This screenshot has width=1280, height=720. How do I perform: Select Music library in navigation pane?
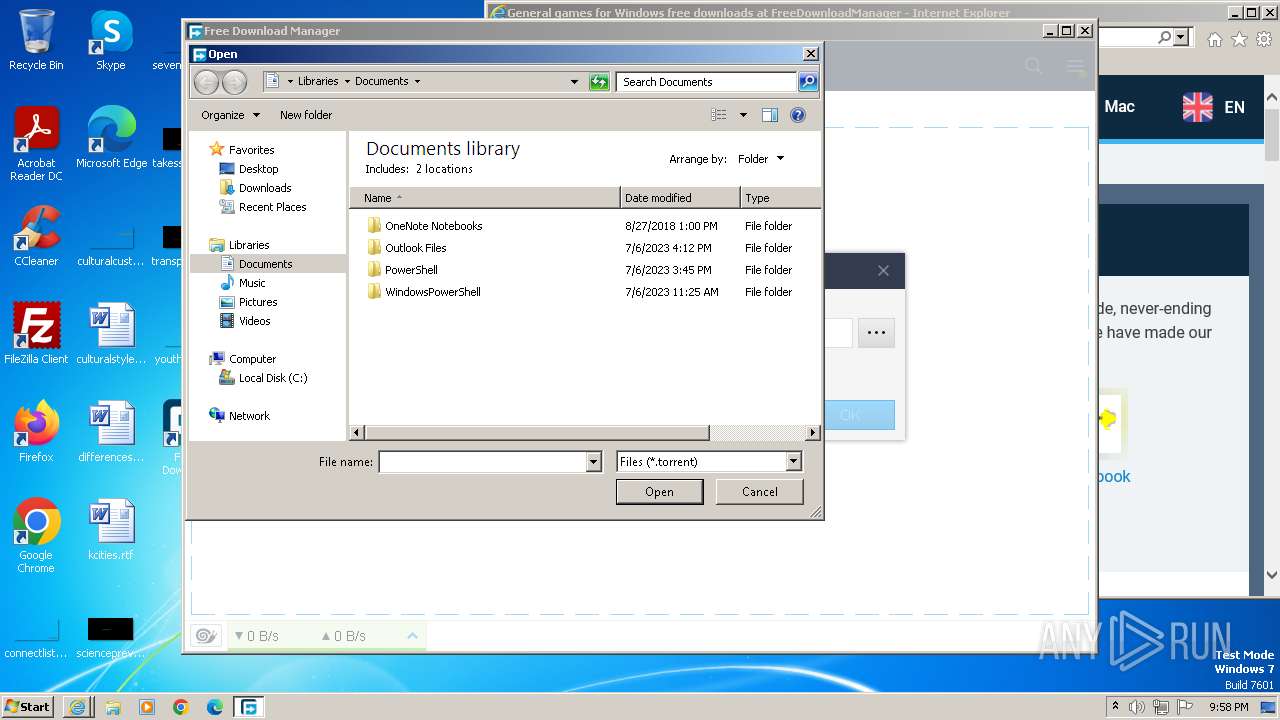coord(252,283)
